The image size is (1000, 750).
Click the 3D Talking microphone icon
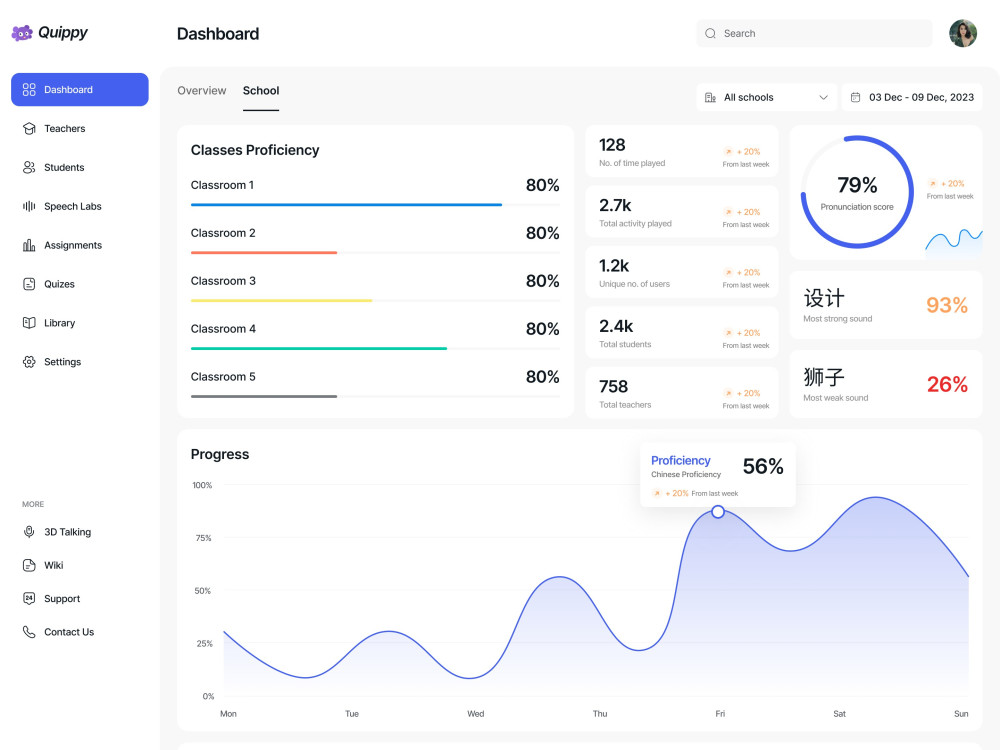pyautogui.click(x=29, y=532)
